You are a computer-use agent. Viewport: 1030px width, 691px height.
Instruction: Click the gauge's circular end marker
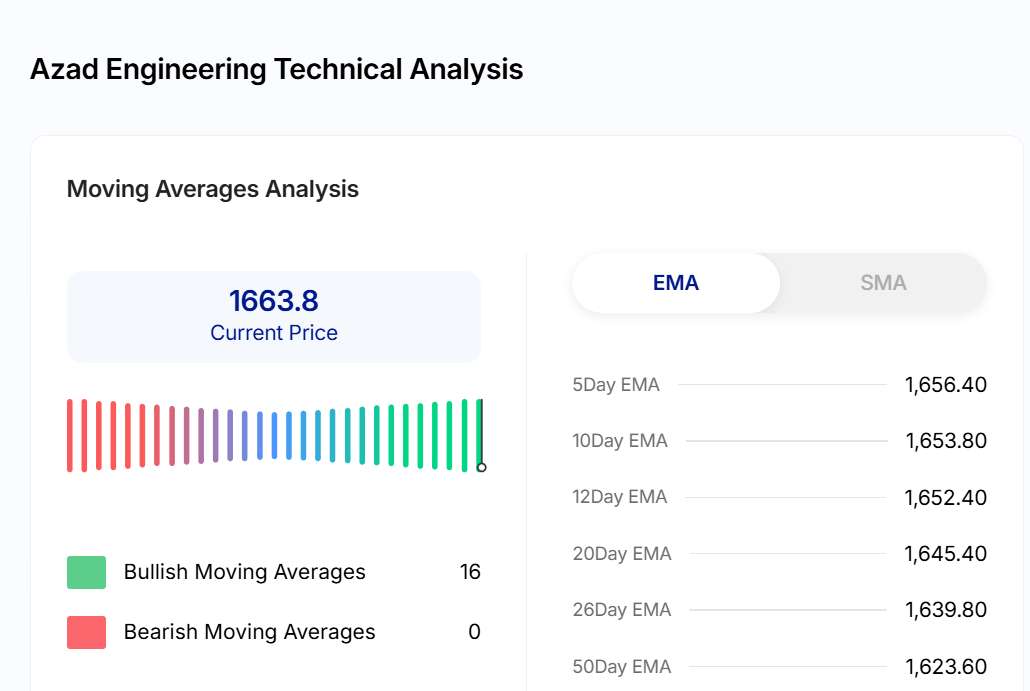(481, 467)
